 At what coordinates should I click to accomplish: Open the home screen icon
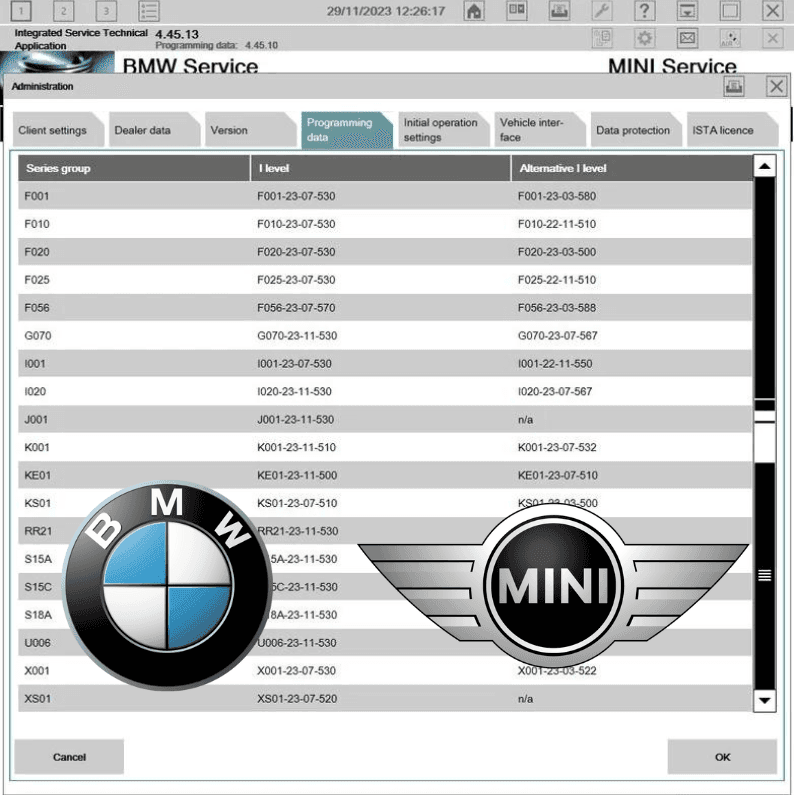pos(474,11)
